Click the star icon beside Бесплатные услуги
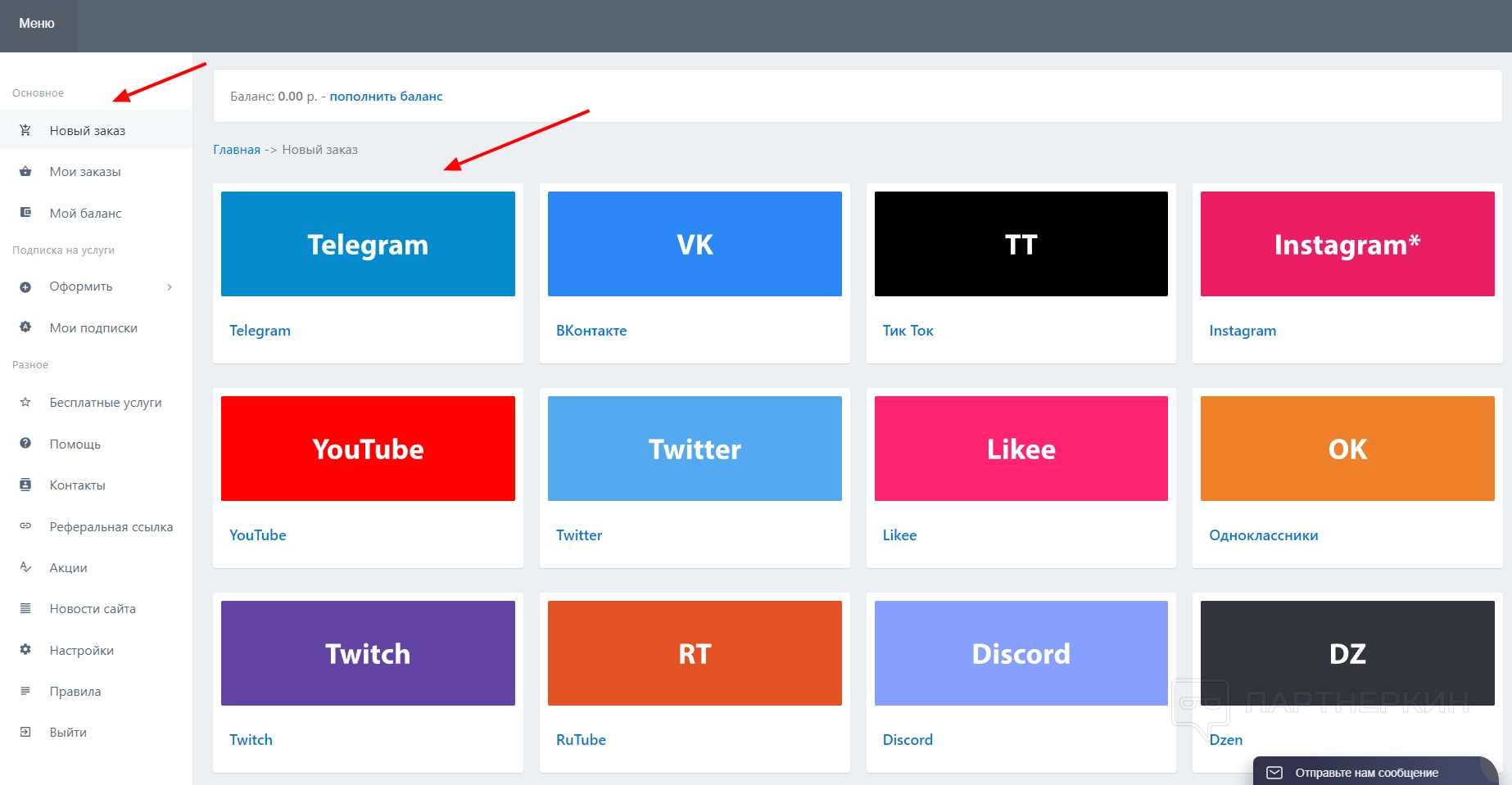Screen dimensions: 1512x785 pyautogui.click(x=25, y=402)
